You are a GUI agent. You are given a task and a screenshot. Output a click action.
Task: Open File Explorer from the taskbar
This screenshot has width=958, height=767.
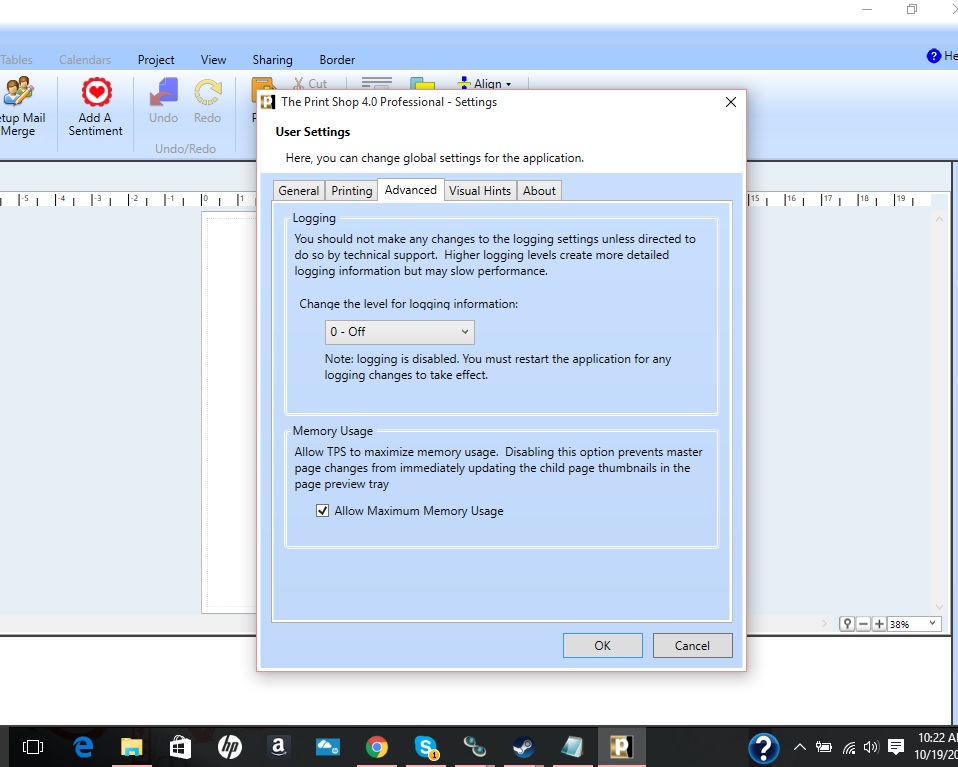(131, 747)
